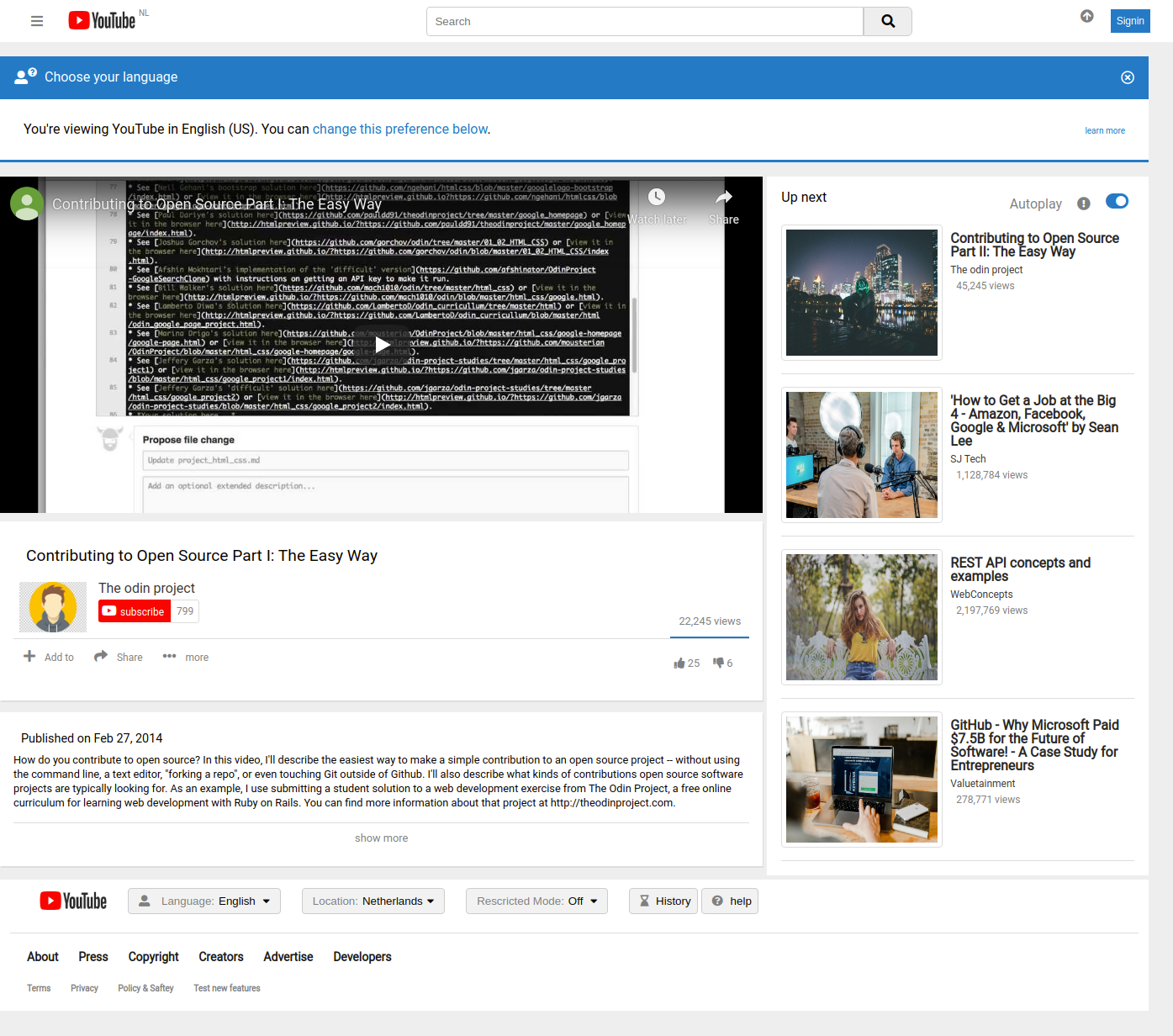Screen dimensions: 1173x1036
Task: Click the subscriber count 799
Action: pos(185,611)
